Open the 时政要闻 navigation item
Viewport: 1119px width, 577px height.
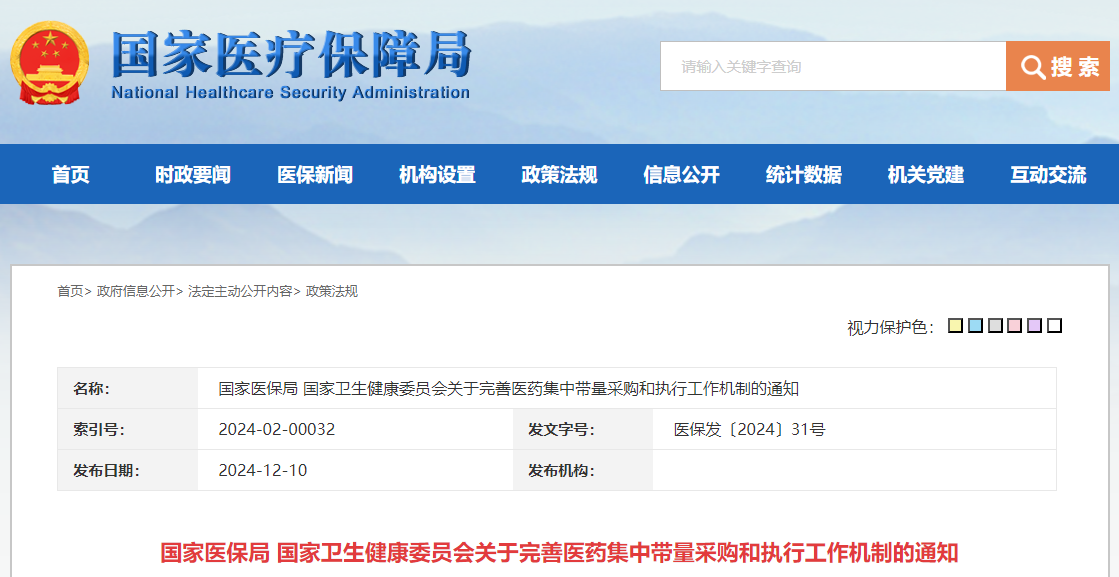(193, 174)
